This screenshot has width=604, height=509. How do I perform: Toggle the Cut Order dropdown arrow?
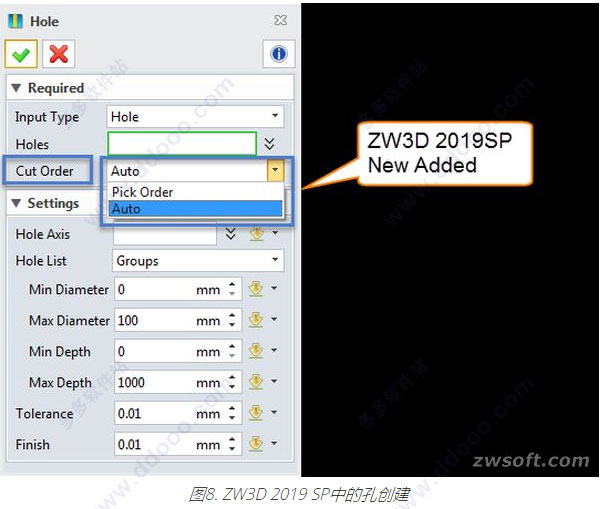[275, 170]
